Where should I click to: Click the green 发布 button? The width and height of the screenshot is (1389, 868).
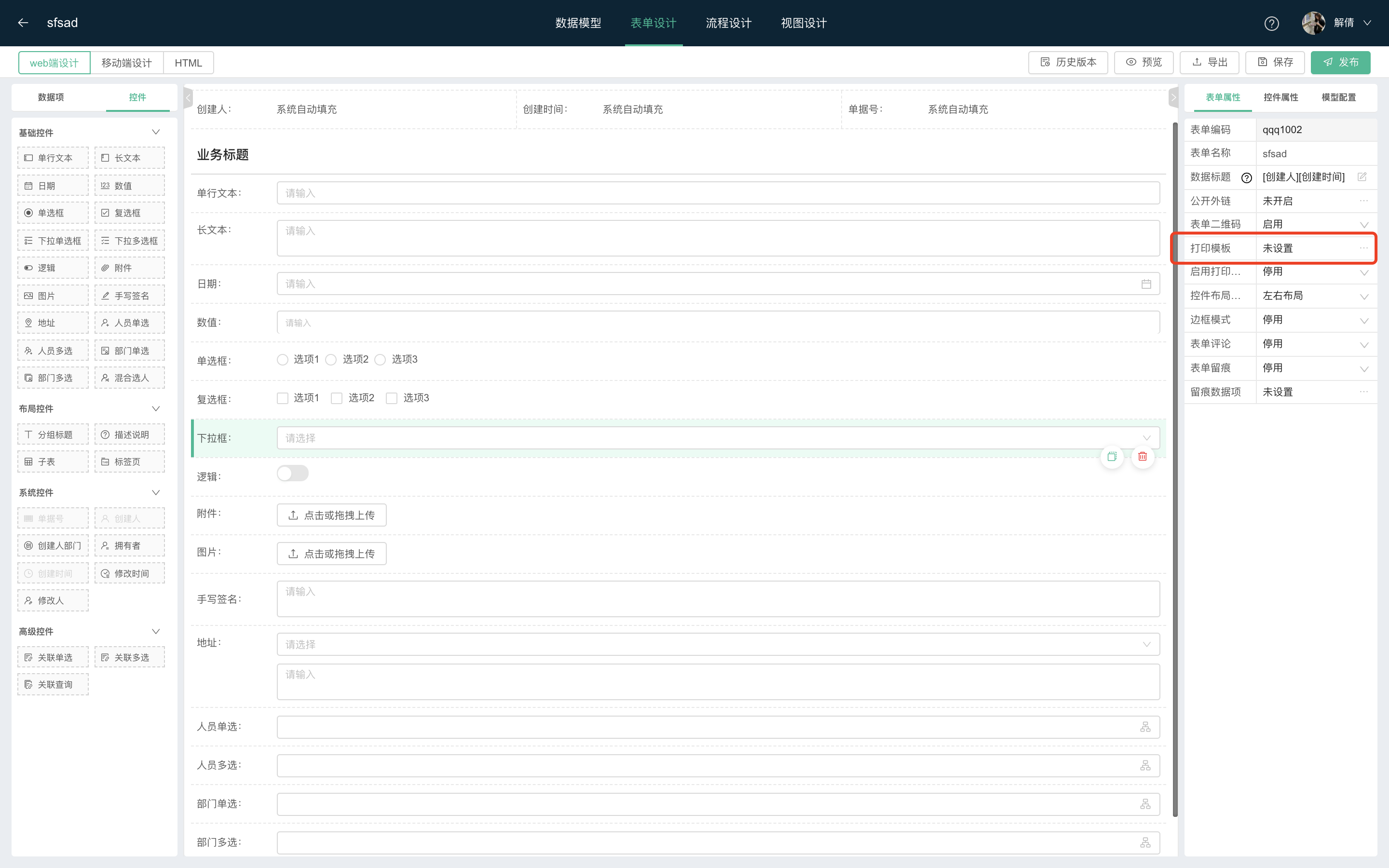pyautogui.click(x=1340, y=62)
